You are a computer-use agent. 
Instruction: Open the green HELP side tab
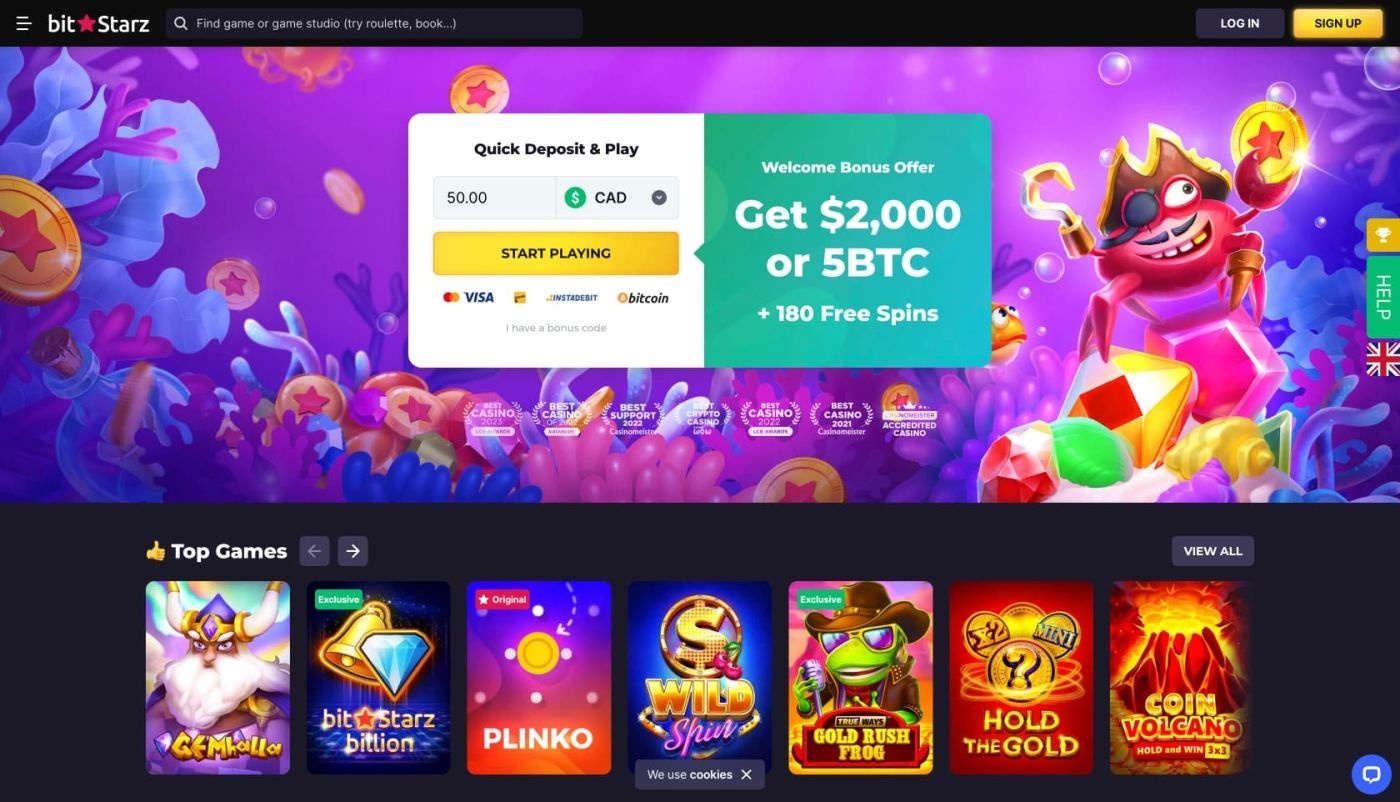[x=1383, y=297]
